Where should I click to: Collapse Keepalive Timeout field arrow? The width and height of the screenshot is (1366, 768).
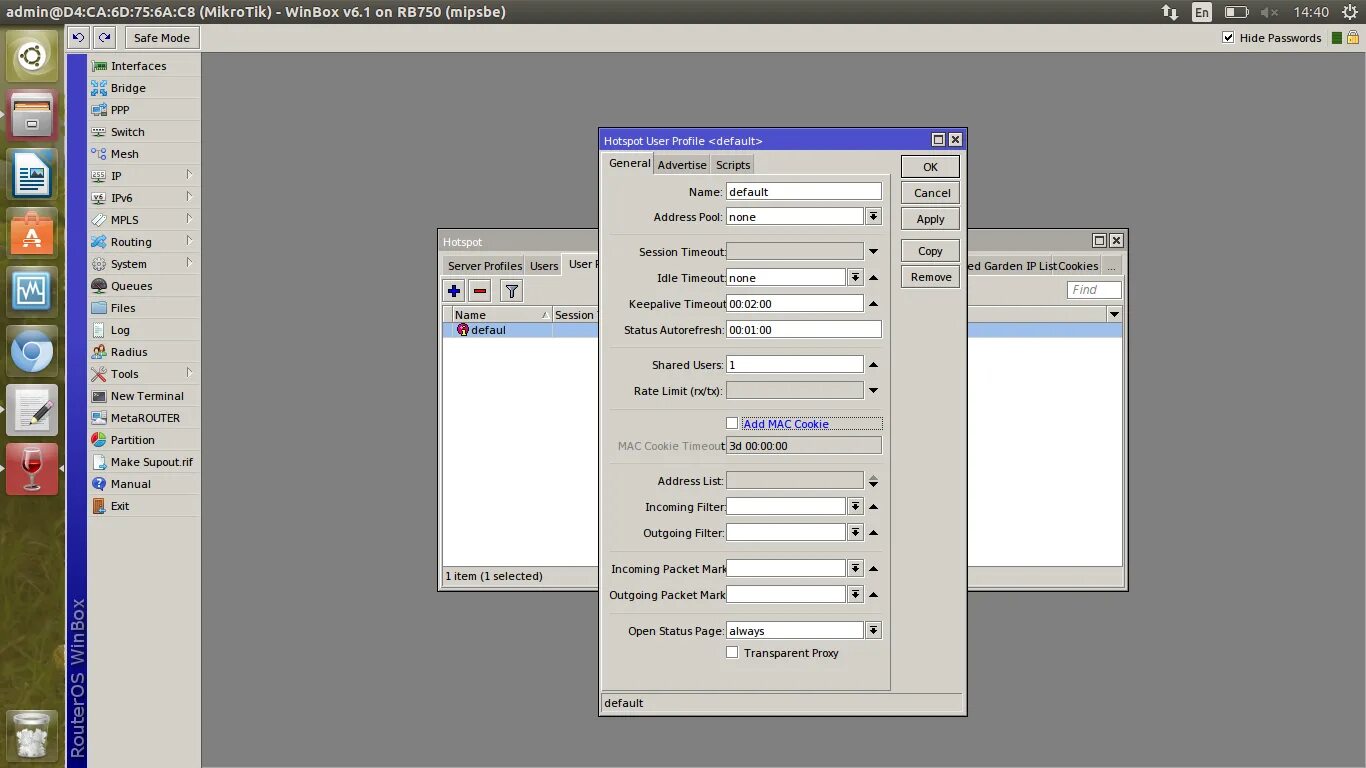873,304
